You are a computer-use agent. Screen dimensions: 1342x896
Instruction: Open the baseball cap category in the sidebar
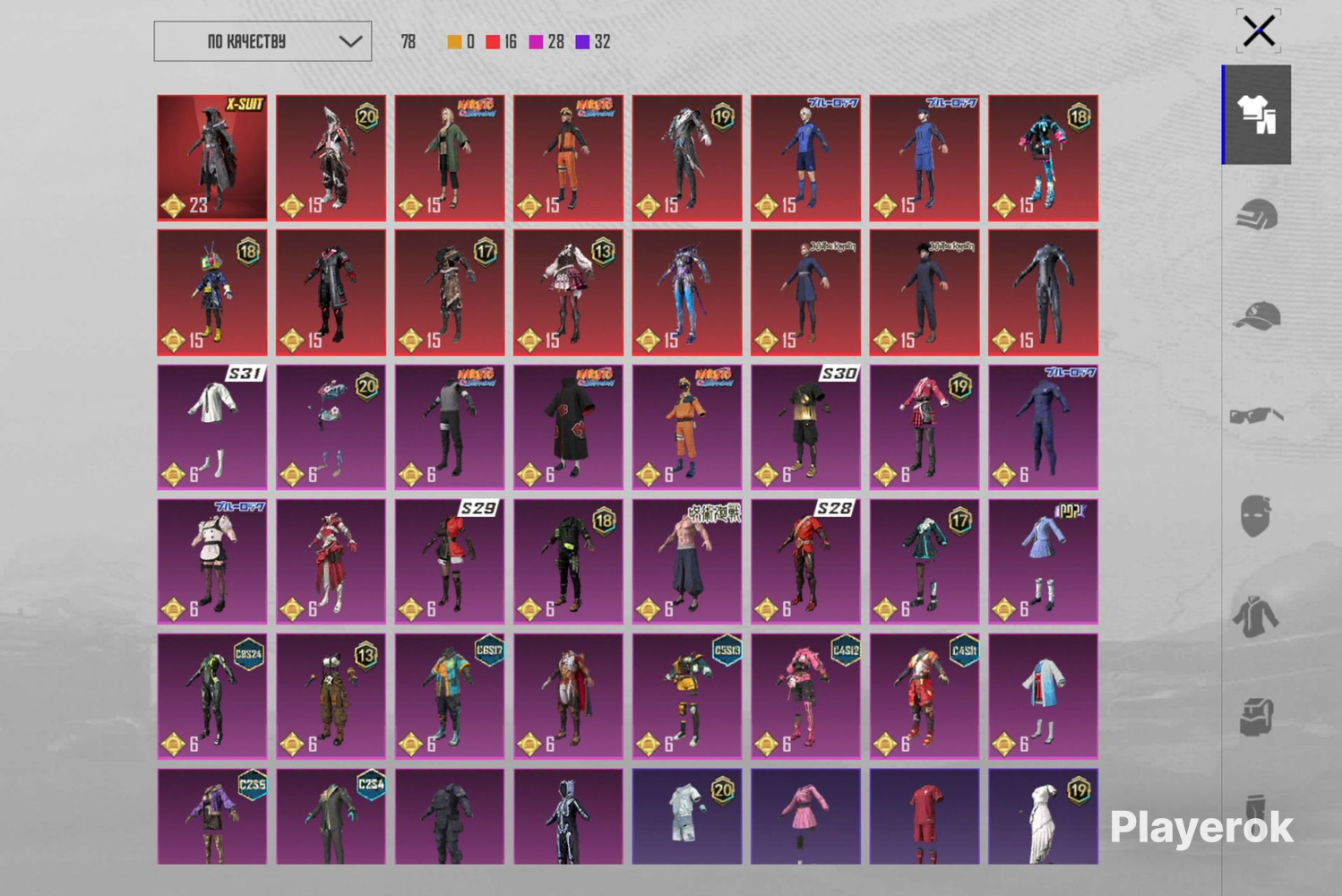(x=1257, y=315)
